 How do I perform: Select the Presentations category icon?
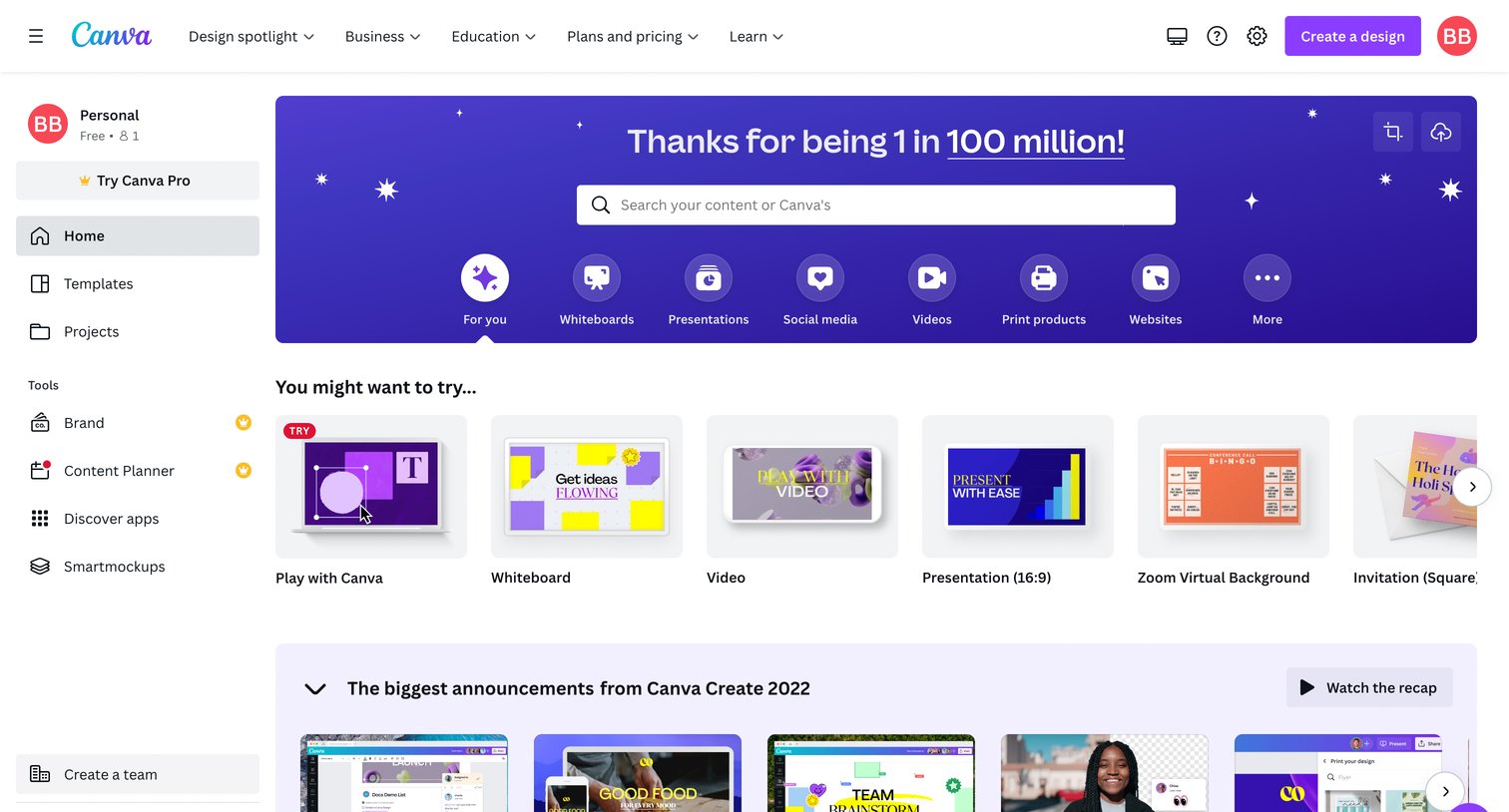[709, 277]
